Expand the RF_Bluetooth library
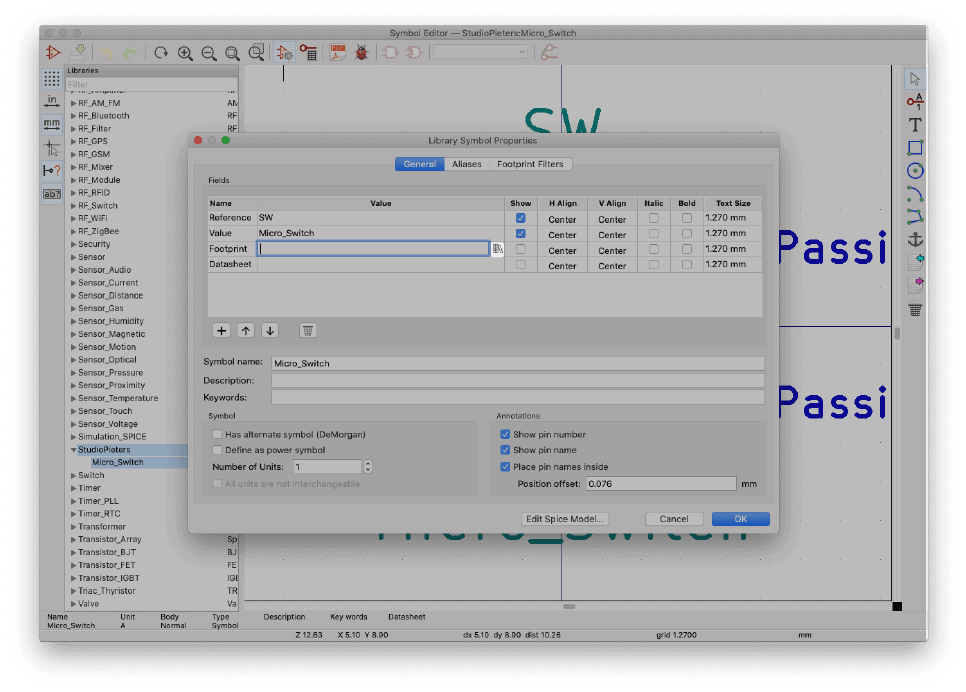Image resolution: width=966 pixels, height=692 pixels. coord(73,116)
